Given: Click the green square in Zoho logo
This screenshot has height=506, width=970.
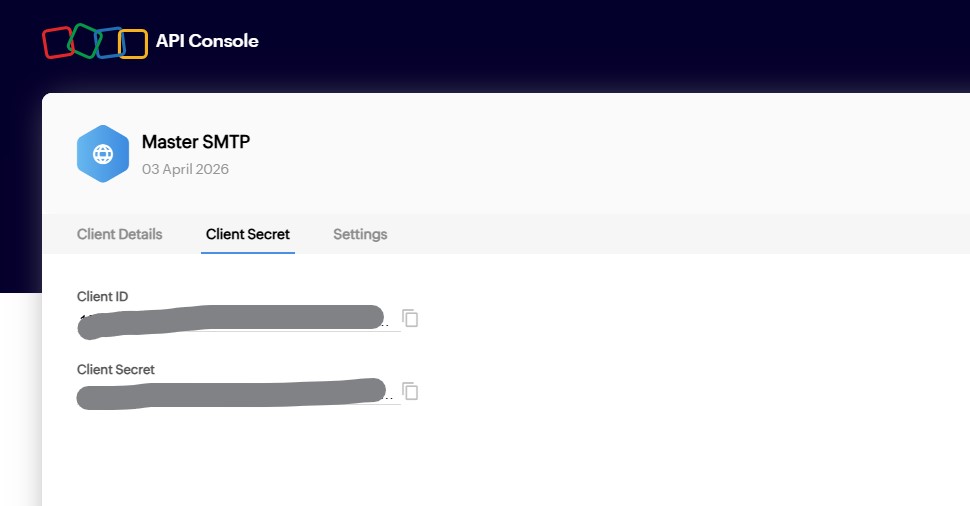Looking at the screenshot, I should click(84, 40).
